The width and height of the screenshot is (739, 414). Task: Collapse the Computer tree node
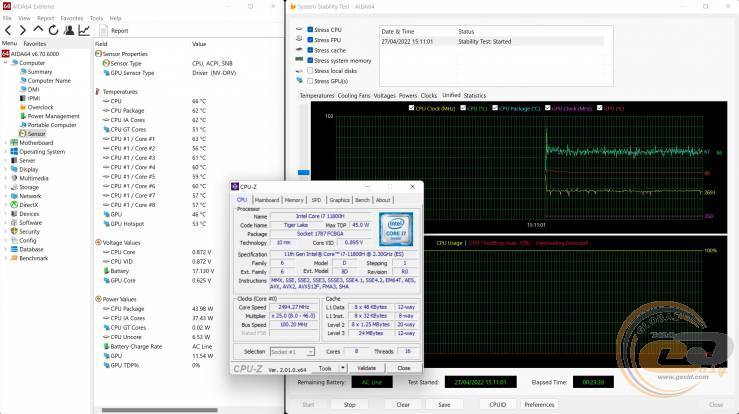click(6, 63)
